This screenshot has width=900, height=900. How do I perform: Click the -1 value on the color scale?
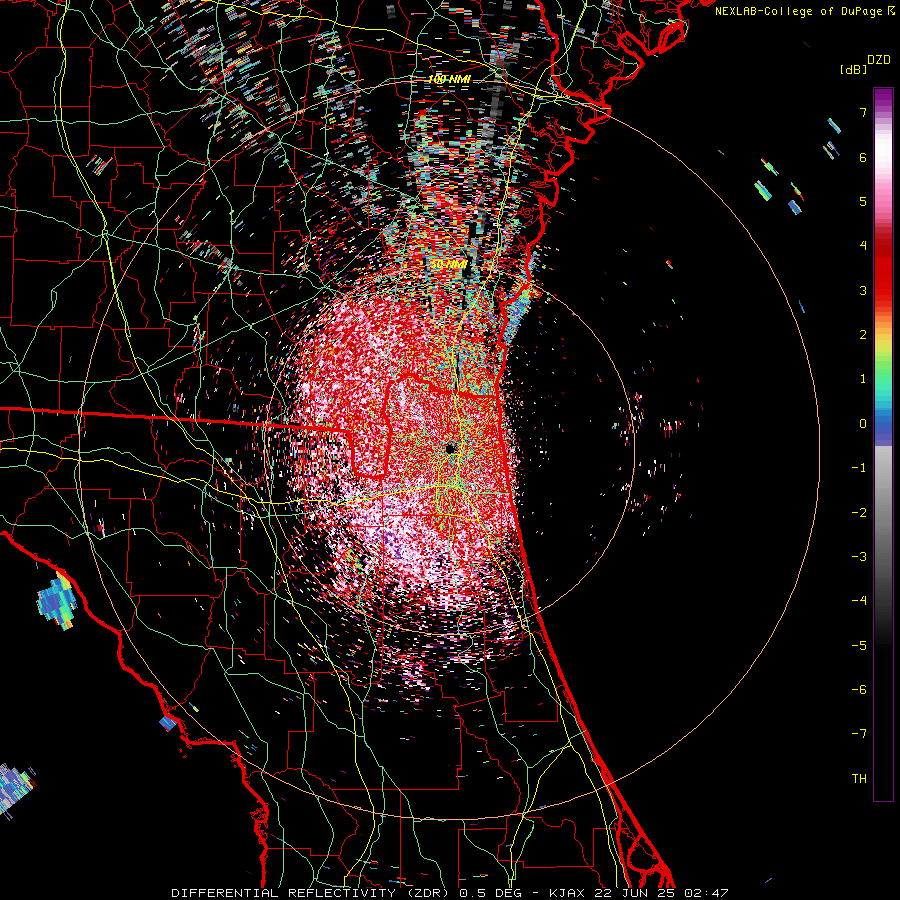859,468
